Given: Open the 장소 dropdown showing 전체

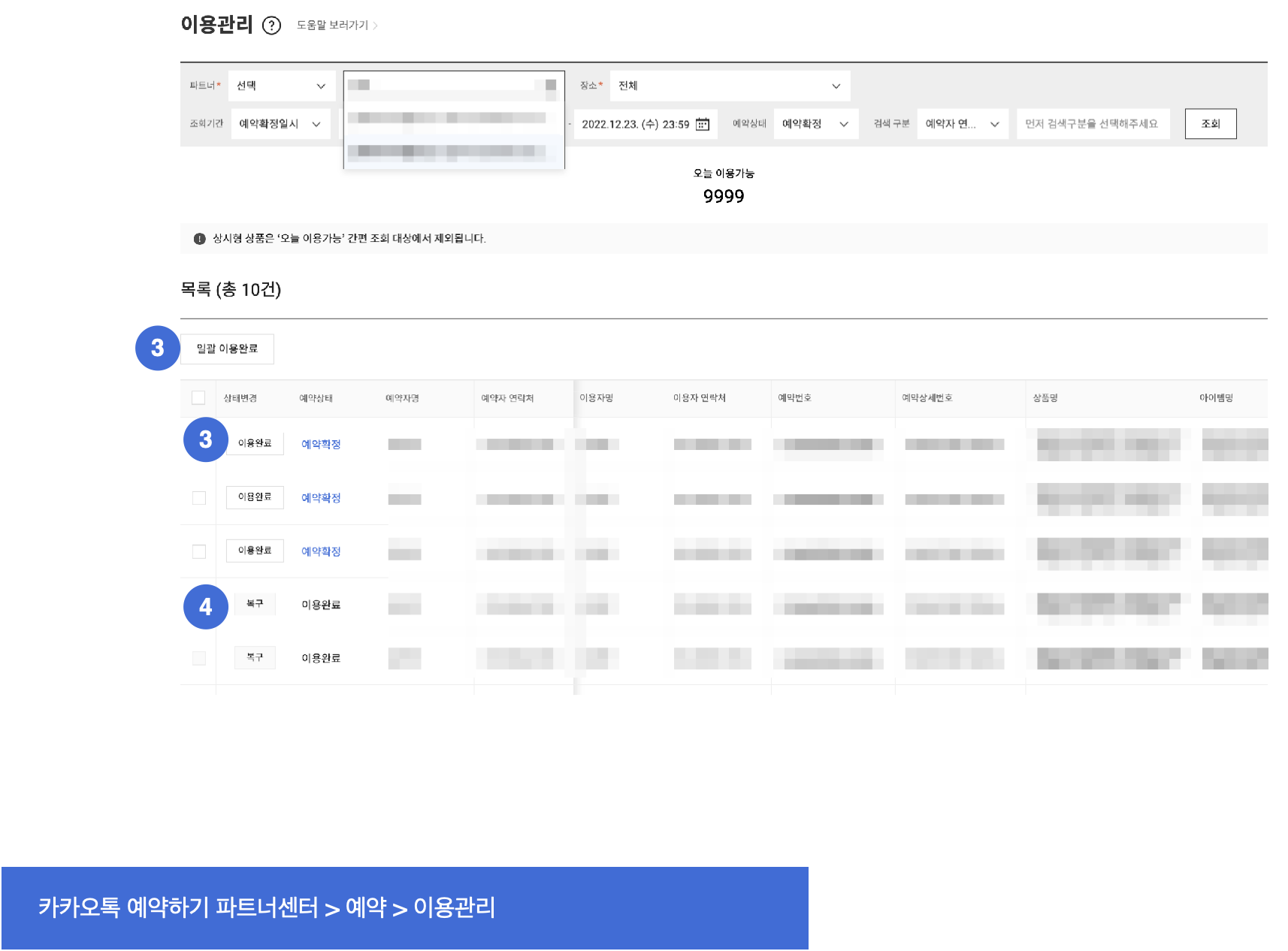Looking at the screenshot, I should (x=729, y=86).
